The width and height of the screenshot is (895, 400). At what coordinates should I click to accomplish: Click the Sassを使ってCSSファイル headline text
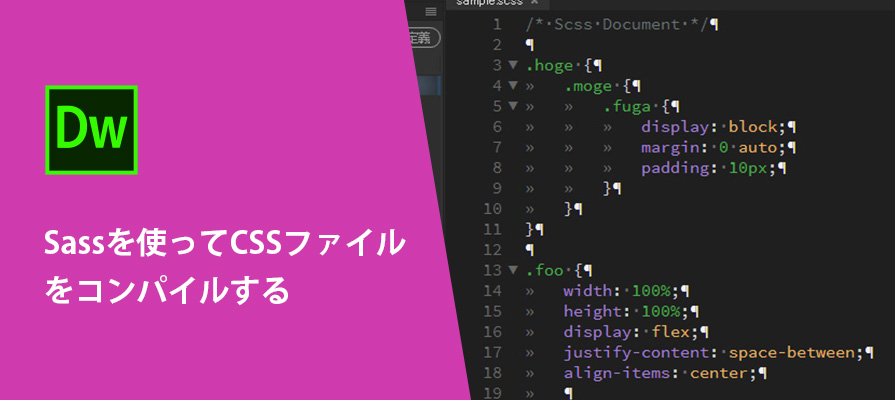pos(224,244)
